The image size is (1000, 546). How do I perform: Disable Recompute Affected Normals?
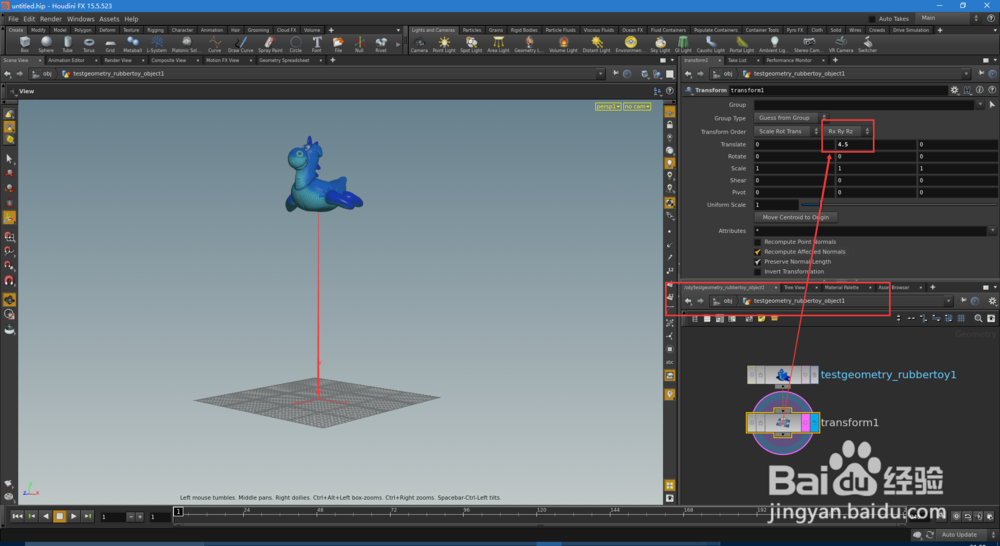[758, 252]
